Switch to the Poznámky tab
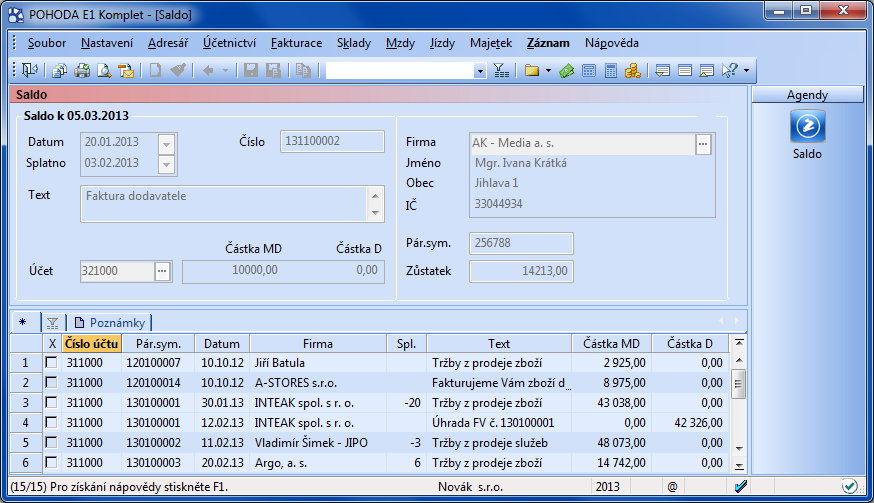 111,322
